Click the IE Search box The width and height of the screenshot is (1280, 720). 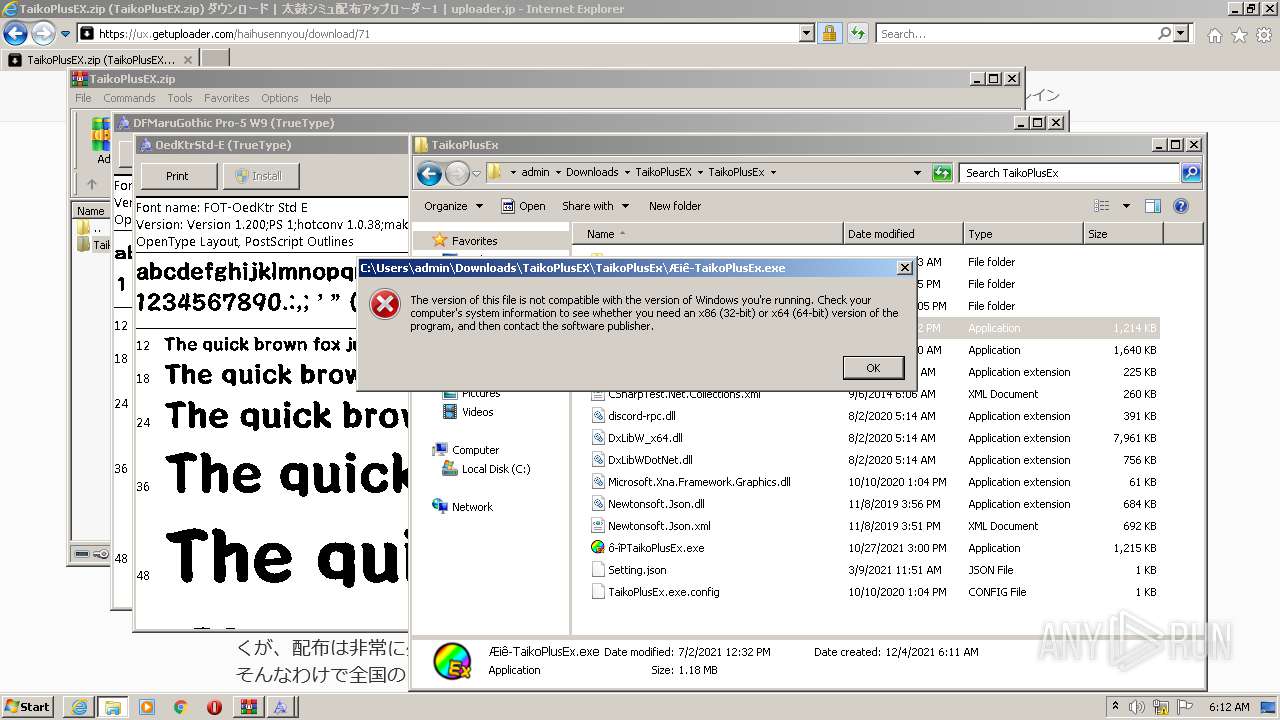(1016, 34)
